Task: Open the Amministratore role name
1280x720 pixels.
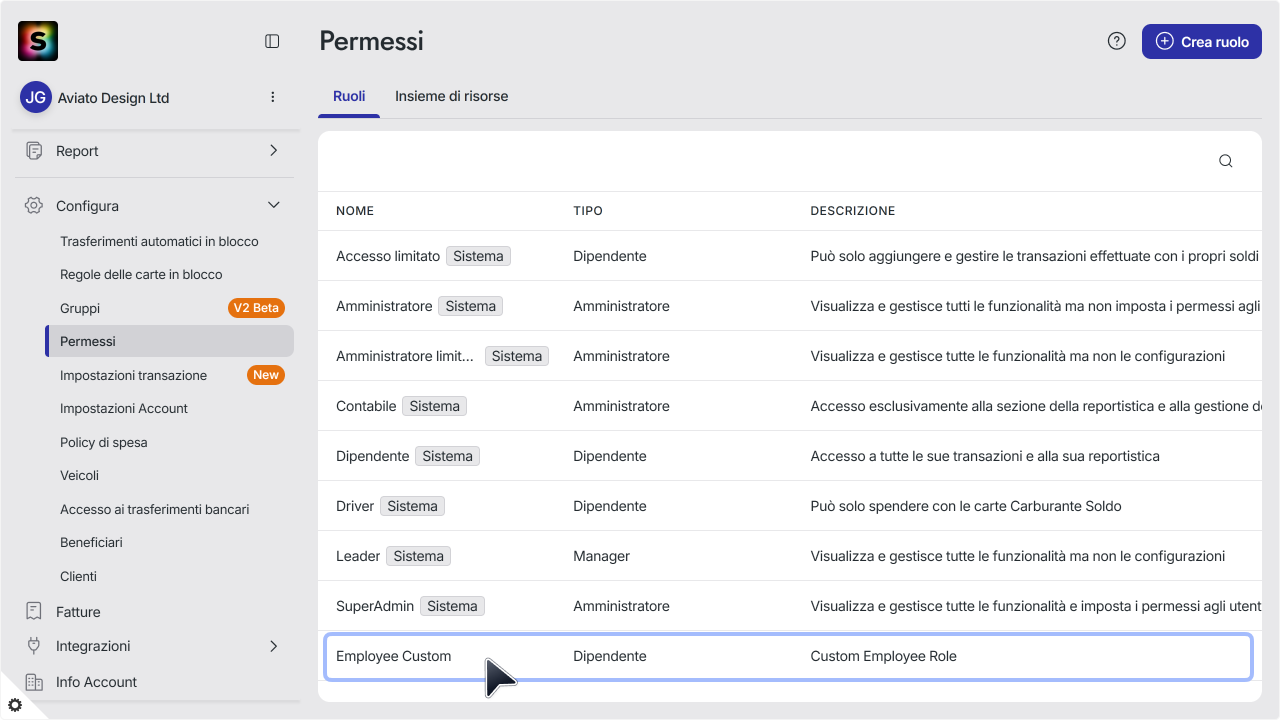Action: click(384, 306)
